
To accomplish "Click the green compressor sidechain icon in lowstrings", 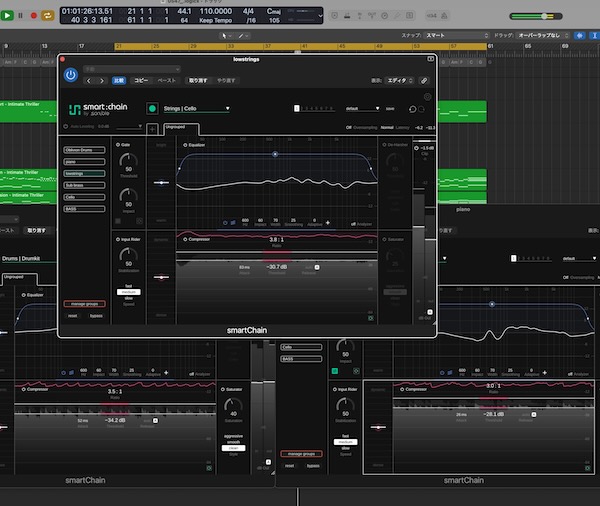I will coord(370,318).
